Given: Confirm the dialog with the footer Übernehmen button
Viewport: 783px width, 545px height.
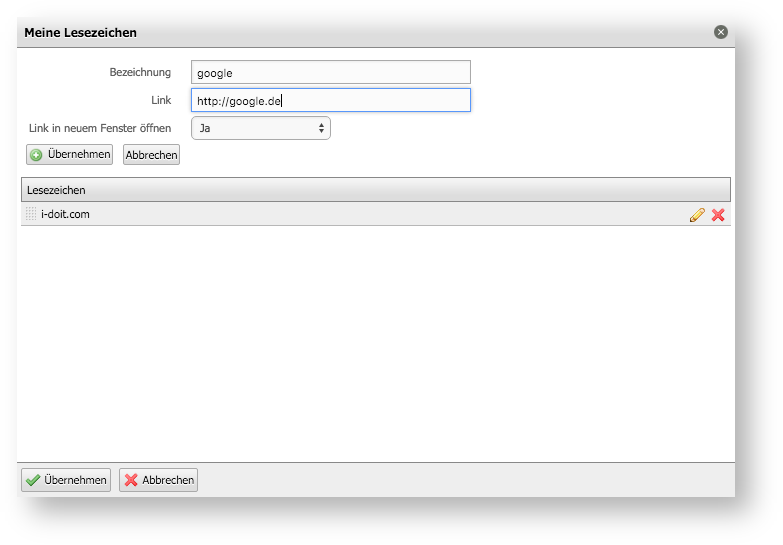Looking at the screenshot, I should coord(66,480).
